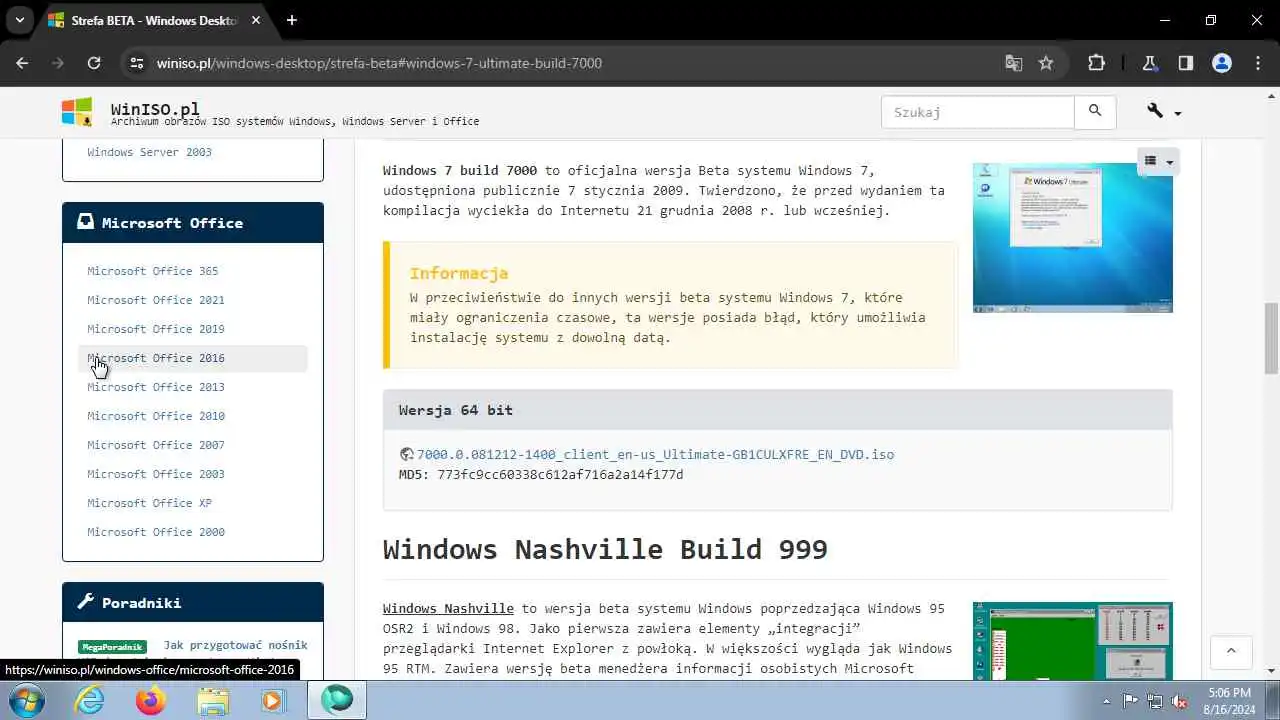
Task: Open Microsoft Office 2013 link
Action: (x=155, y=387)
